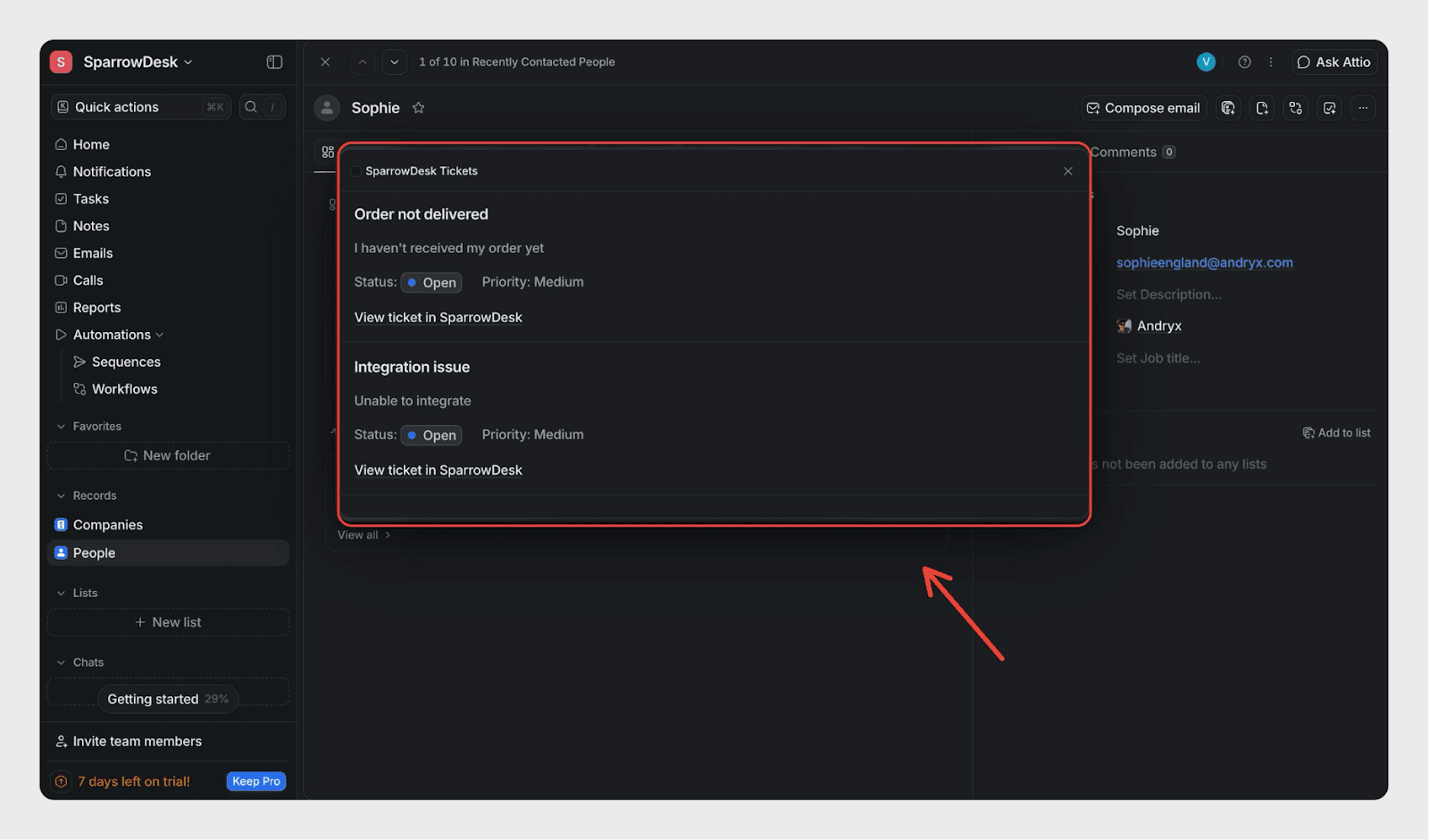Viewport: 1429px width, 840px height.
Task: Close the SparrowDesk Tickets popup
Action: (x=1067, y=171)
